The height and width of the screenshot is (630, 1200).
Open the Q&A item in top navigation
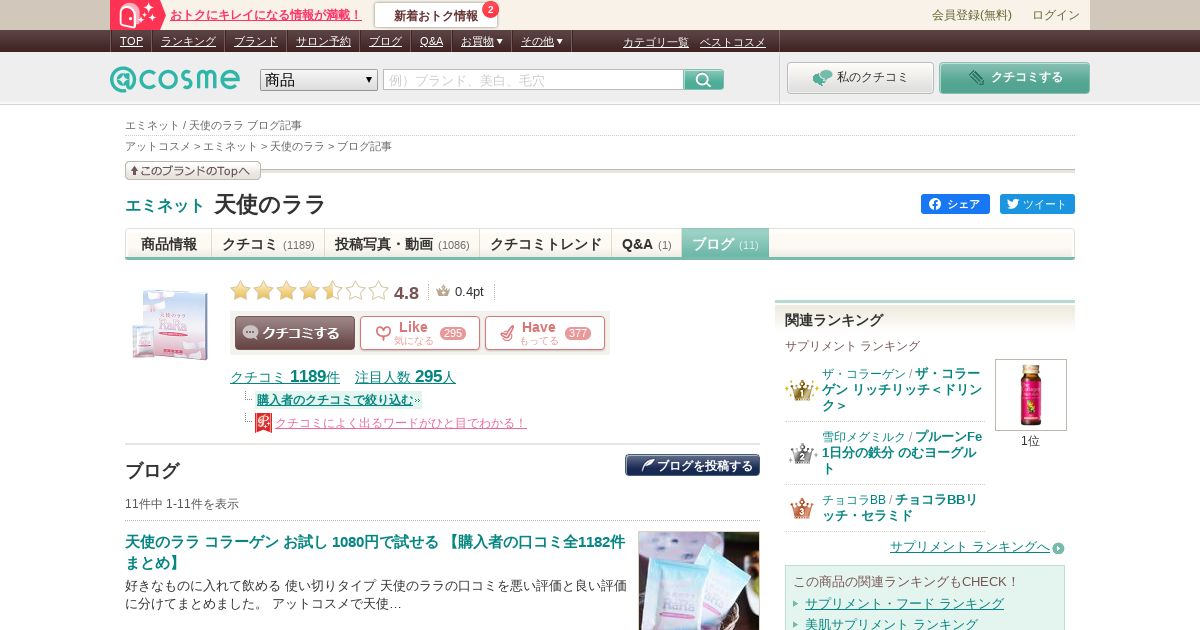point(431,41)
